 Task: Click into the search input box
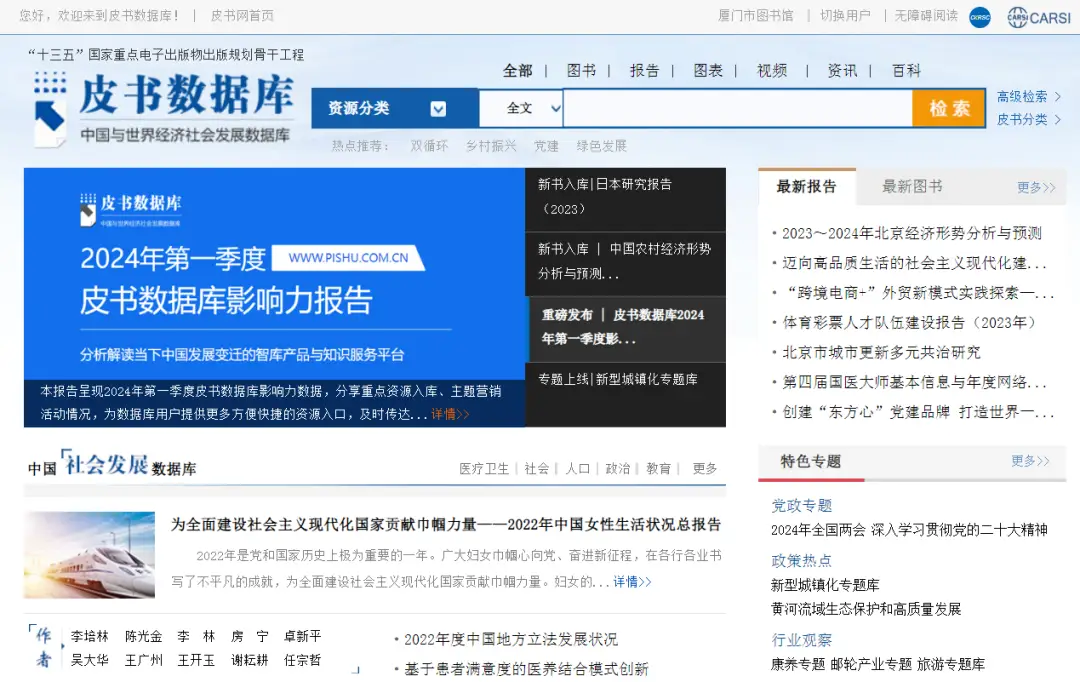coord(738,108)
